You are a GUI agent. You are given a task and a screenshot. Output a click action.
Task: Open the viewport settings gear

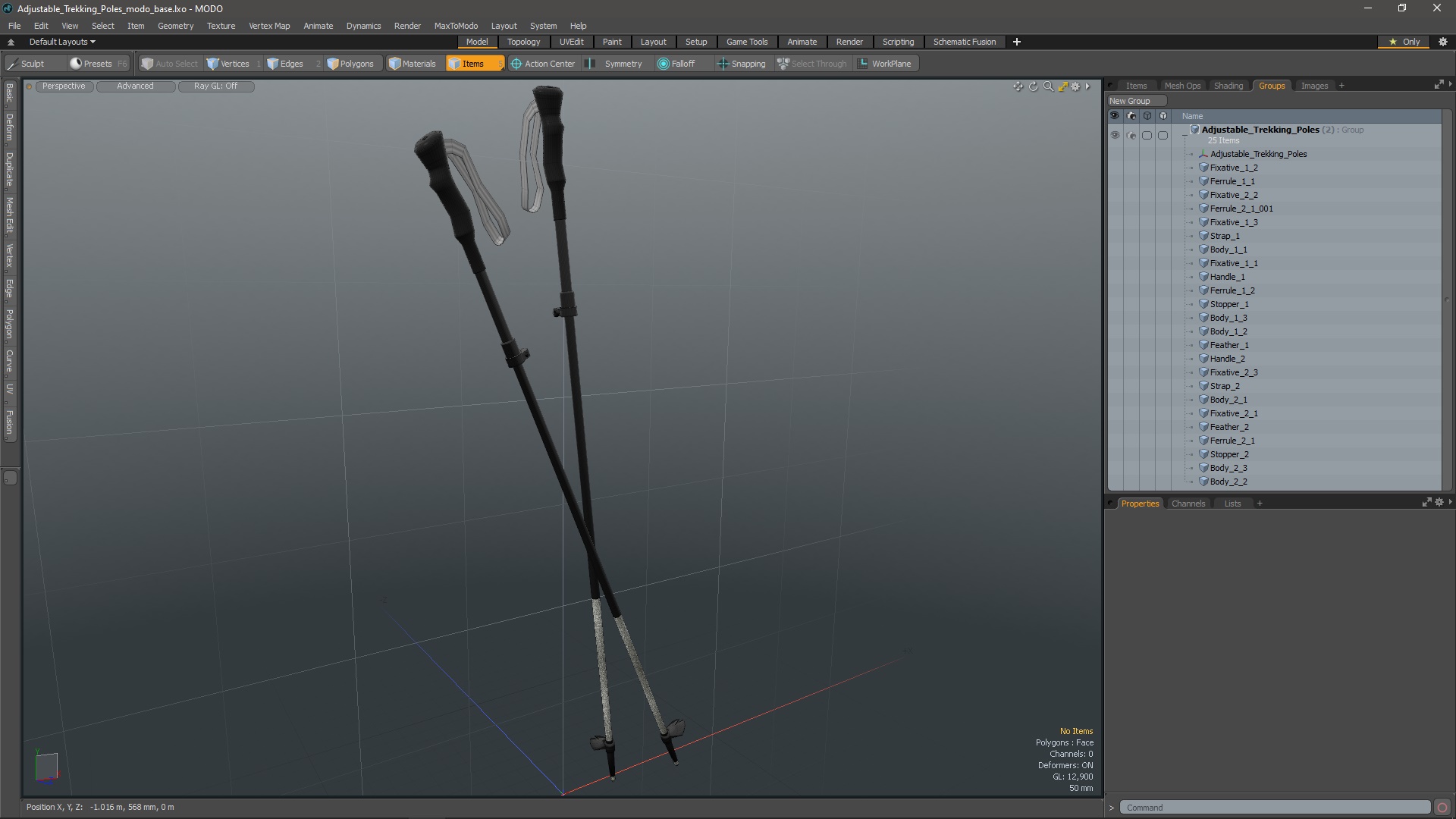(1075, 86)
